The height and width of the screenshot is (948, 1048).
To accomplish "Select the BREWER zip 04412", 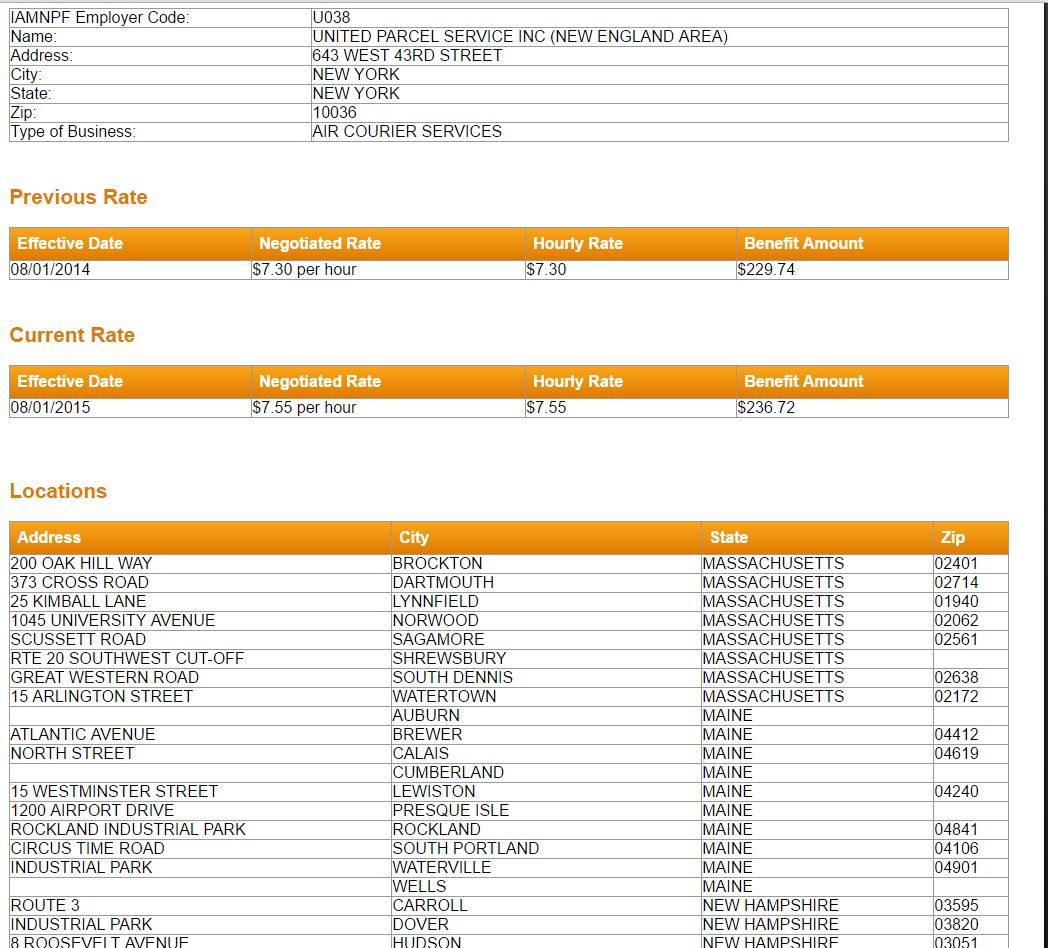I will (956, 734).
